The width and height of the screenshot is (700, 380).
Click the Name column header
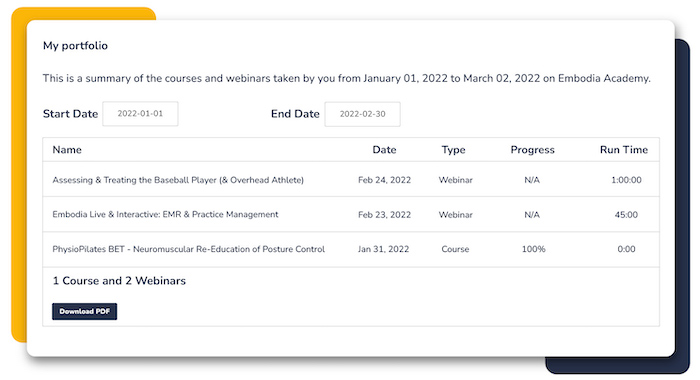pos(67,150)
